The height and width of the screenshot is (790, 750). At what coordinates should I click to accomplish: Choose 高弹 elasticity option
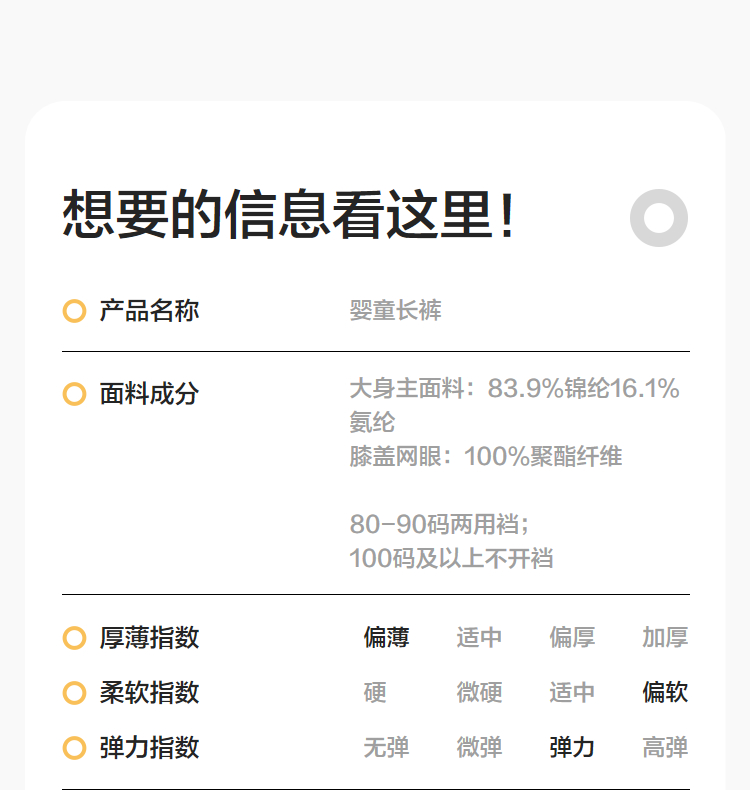click(665, 748)
